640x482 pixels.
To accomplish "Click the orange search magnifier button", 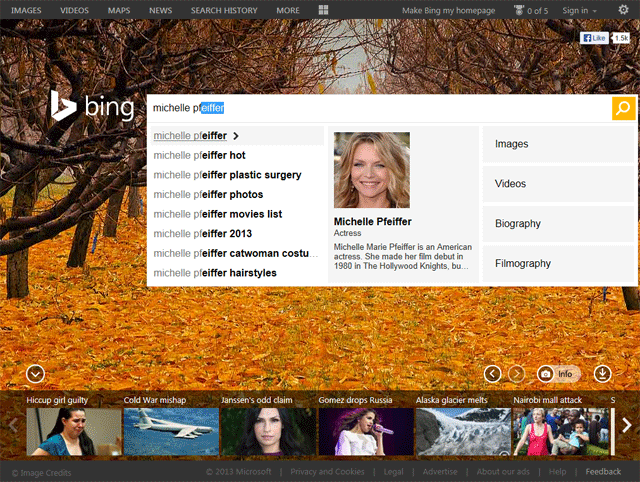I will pyautogui.click(x=623, y=108).
